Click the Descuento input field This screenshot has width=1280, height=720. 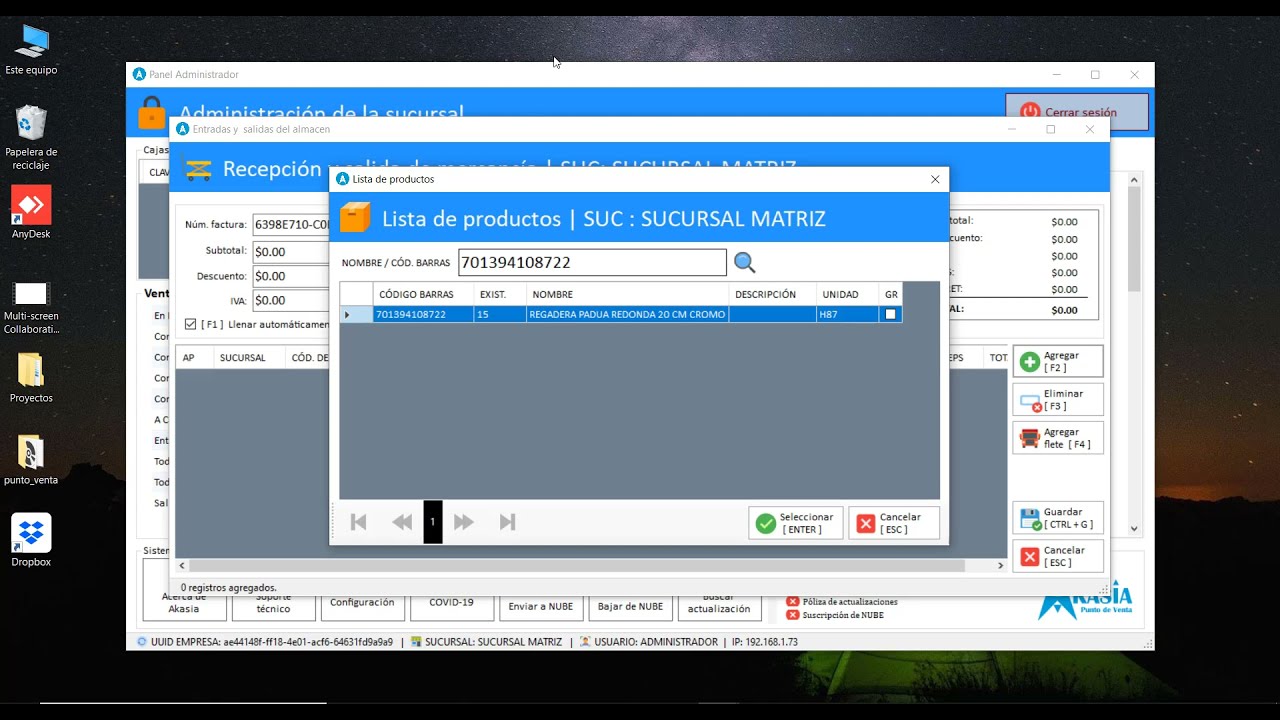pyautogui.click(x=291, y=276)
